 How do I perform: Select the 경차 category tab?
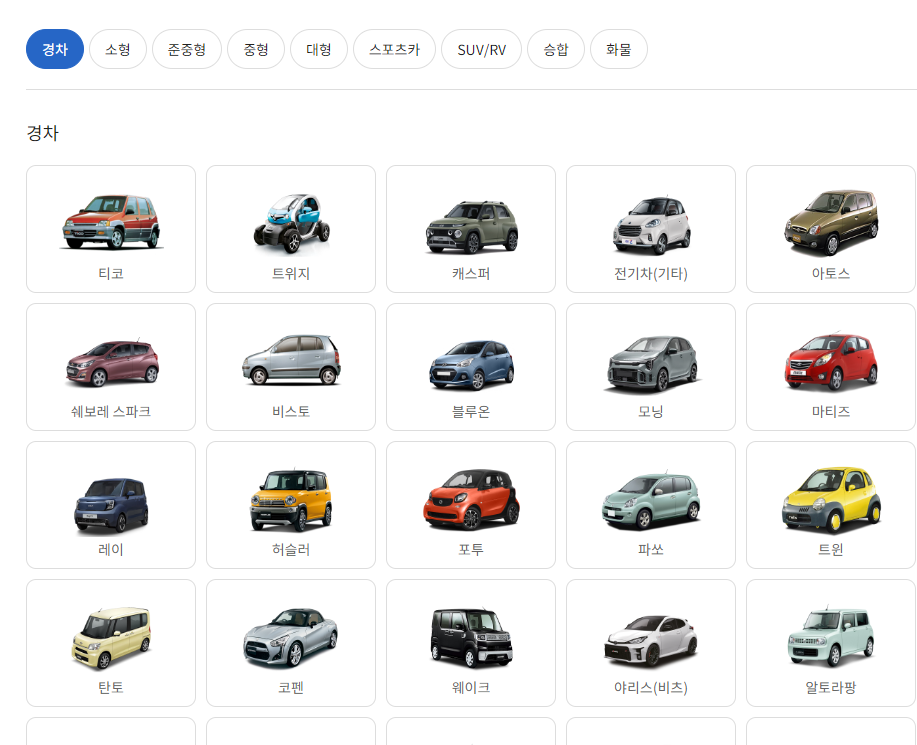point(55,49)
